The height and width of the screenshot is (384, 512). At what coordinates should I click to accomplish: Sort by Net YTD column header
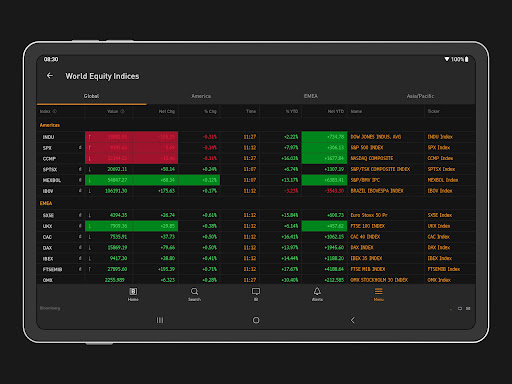[x=336, y=111]
